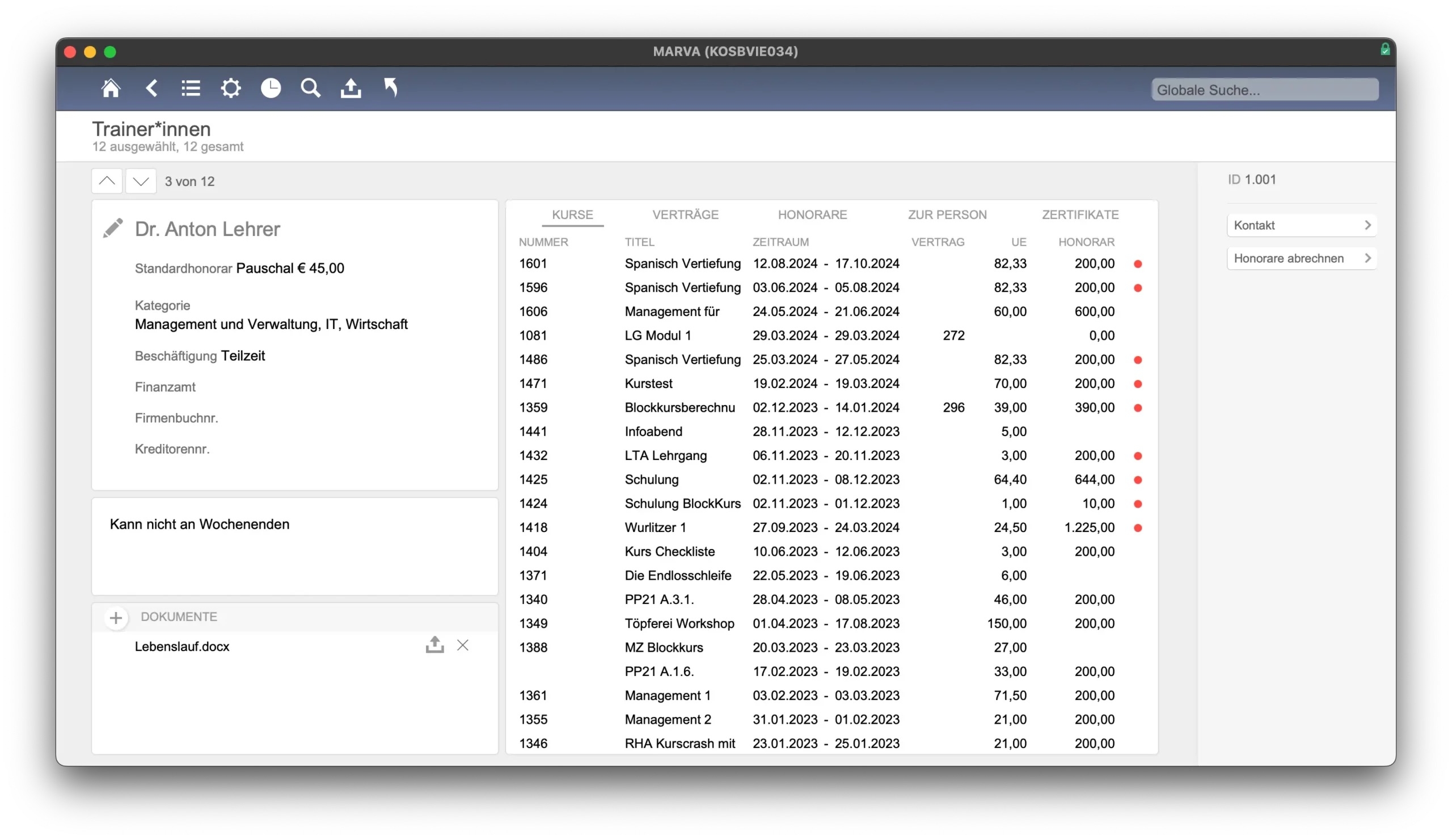Click the red status dot for course 1601
The image size is (1452, 840).
1137,264
